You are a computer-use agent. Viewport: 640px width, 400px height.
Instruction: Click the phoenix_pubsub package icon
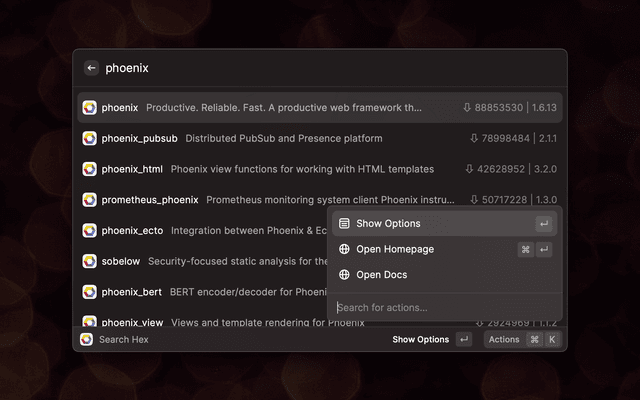pos(89,138)
